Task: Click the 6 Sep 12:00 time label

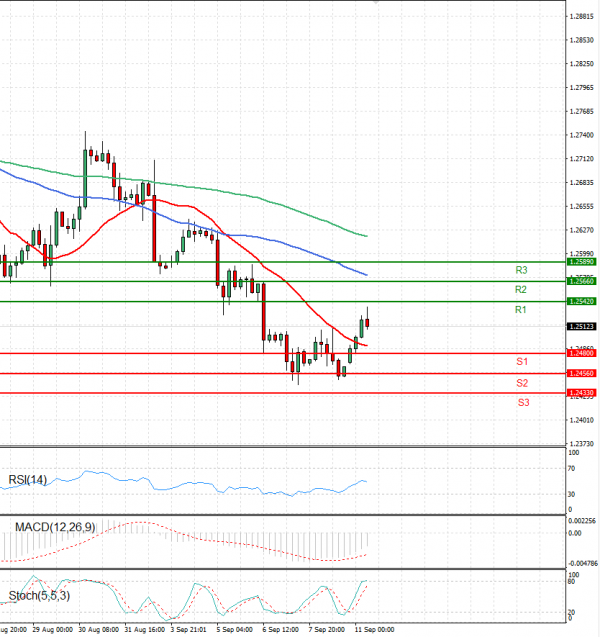Action: [281, 630]
